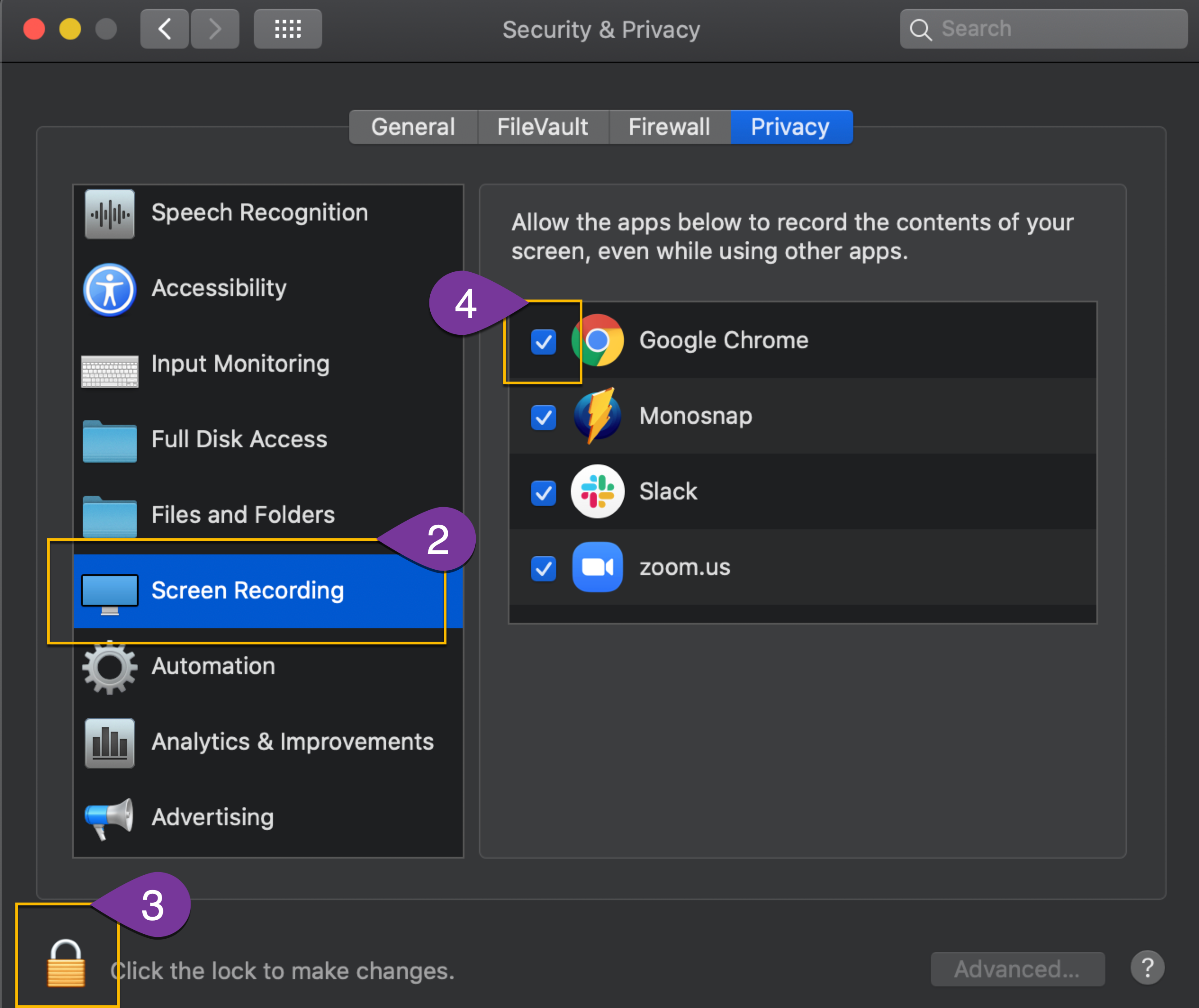Open help with the question mark button
This screenshot has height=1008, width=1199.
pos(1147,967)
